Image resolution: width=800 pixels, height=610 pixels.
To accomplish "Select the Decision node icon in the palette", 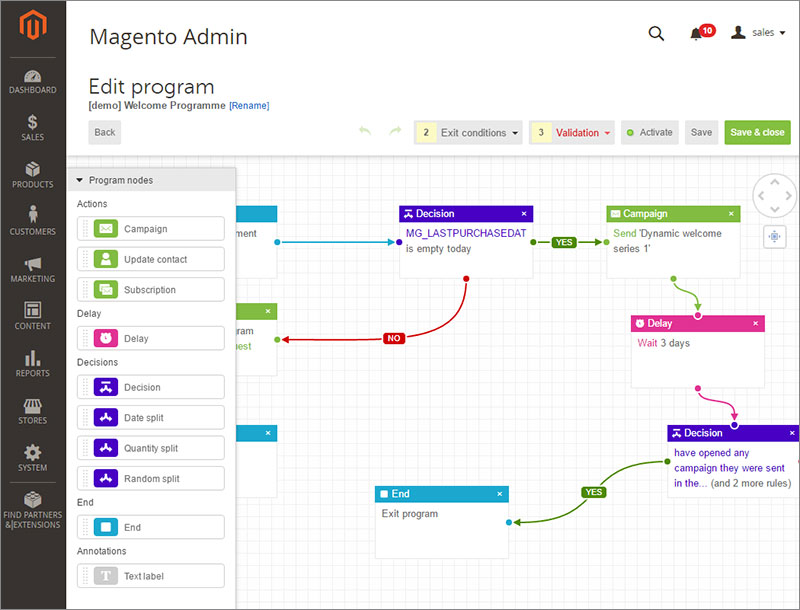I will tap(106, 387).
